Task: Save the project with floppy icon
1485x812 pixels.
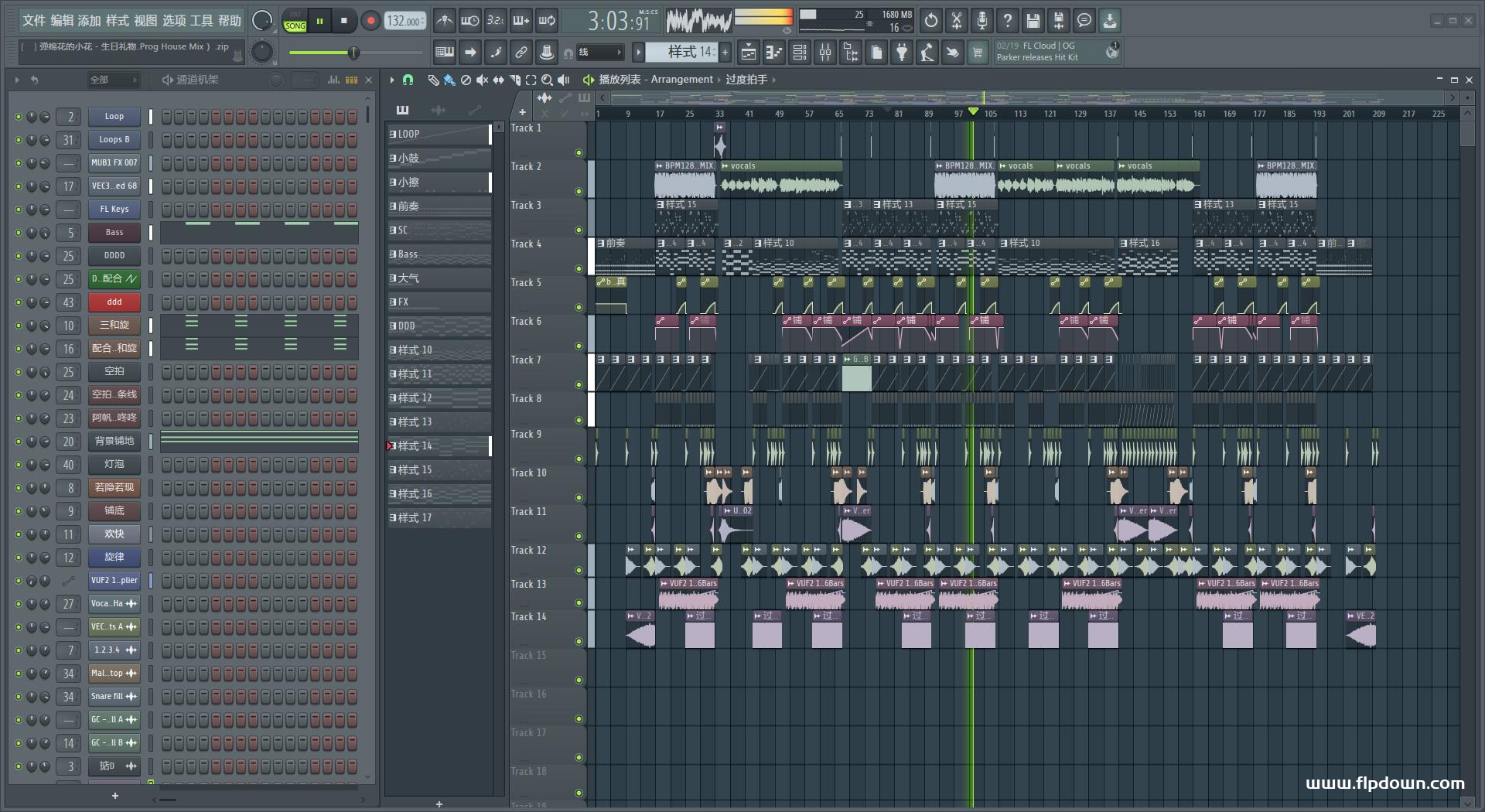Action: tap(1033, 21)
